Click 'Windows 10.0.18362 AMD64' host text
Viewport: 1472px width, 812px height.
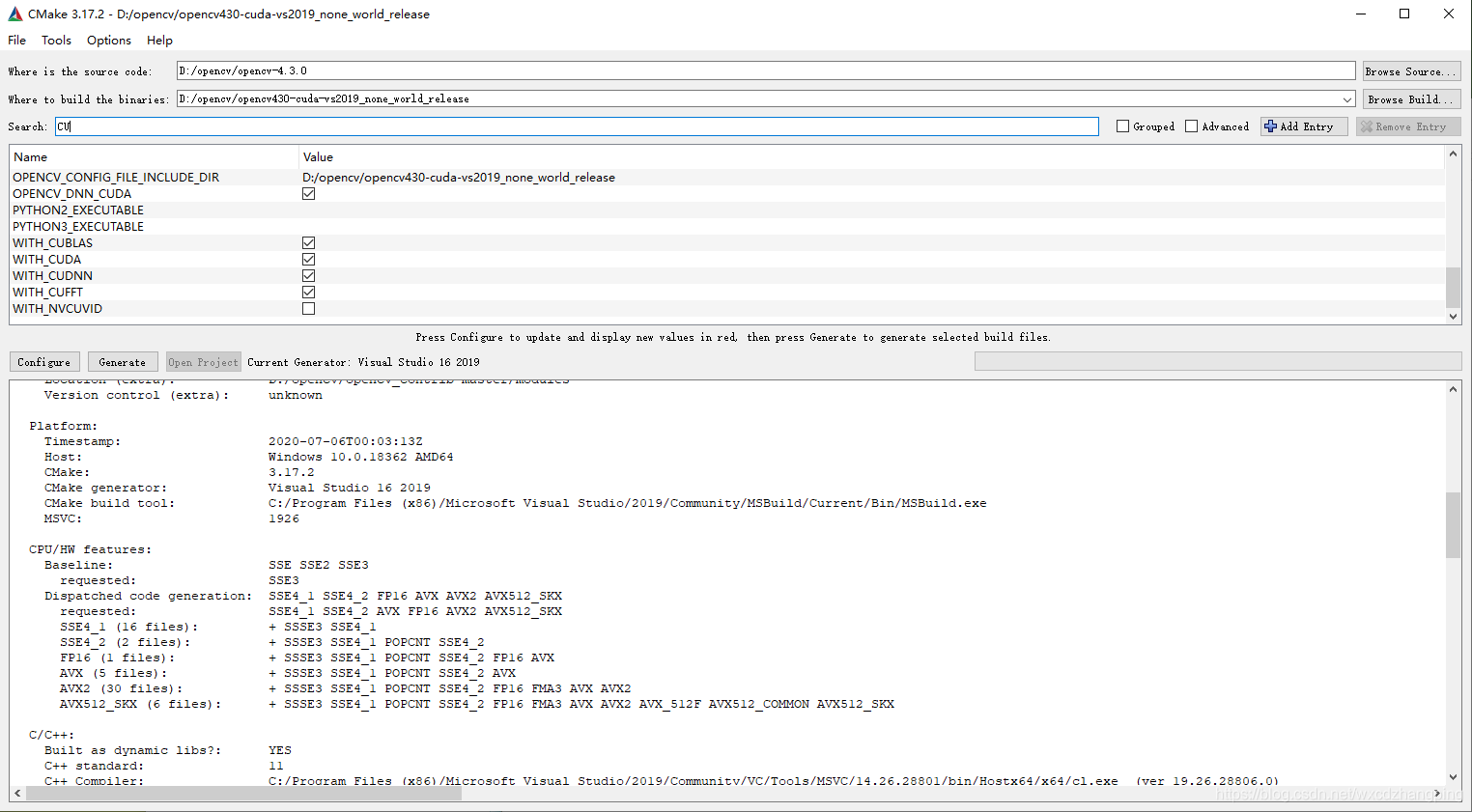point(361,457)
